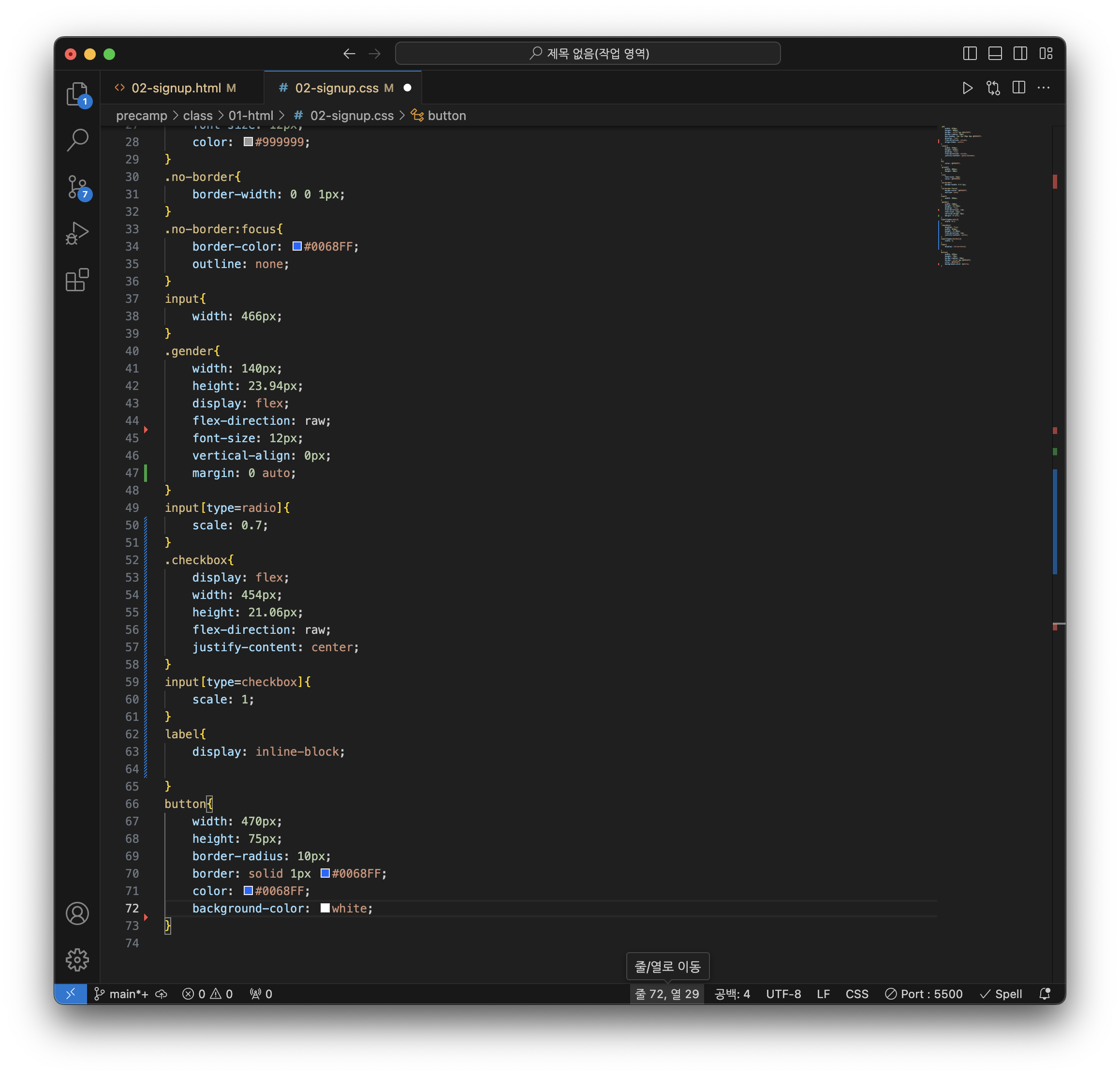Change indentation from 공백: 4

(x=732, y=994)
